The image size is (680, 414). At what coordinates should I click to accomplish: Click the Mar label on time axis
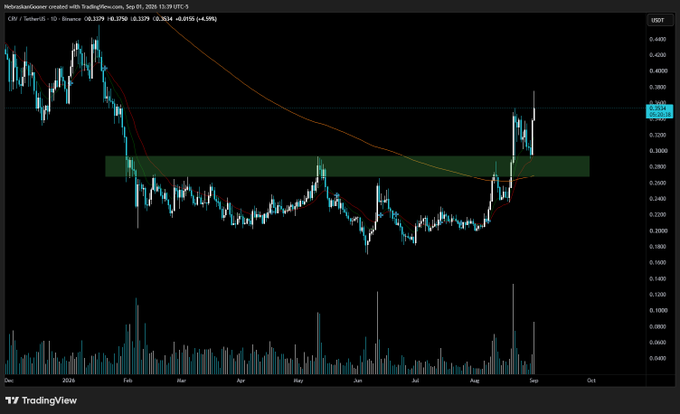click(181, 381)
